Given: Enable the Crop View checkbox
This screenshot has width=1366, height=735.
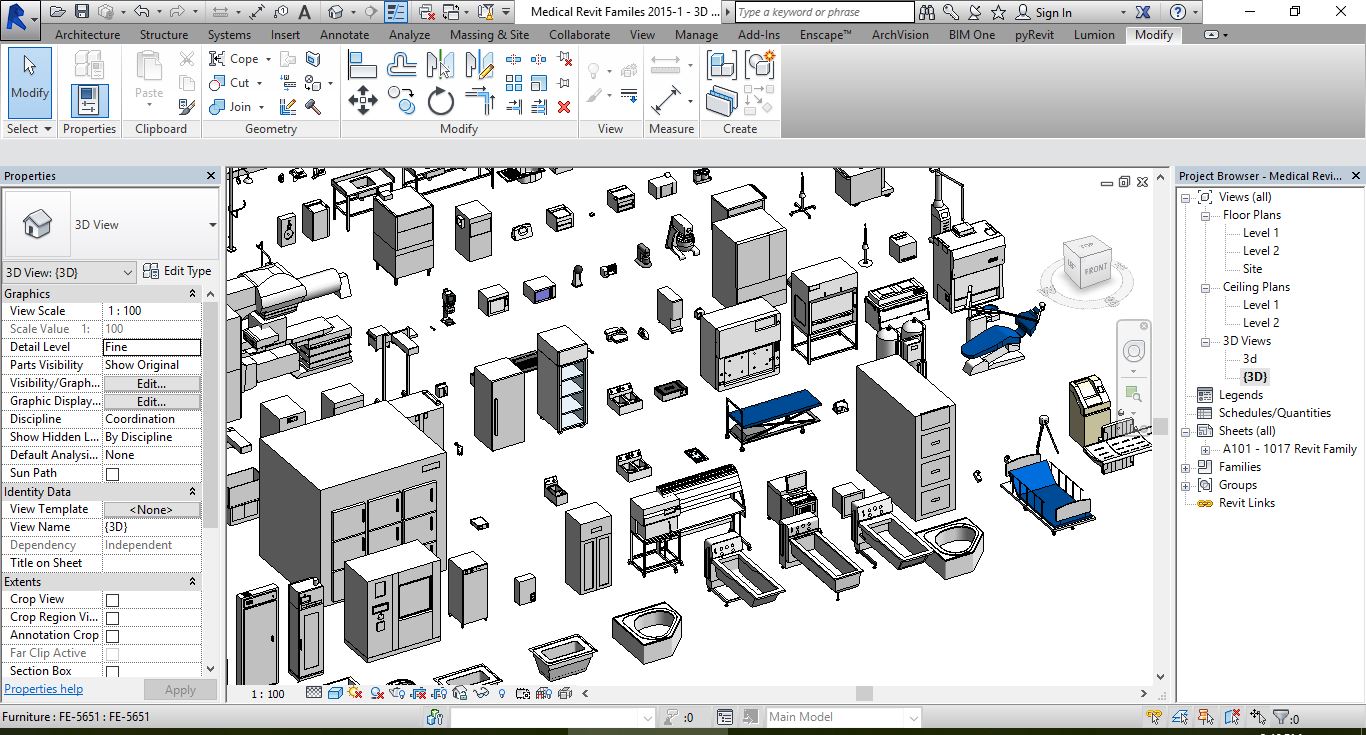Looking at the screenshot, I should point(112,600).
